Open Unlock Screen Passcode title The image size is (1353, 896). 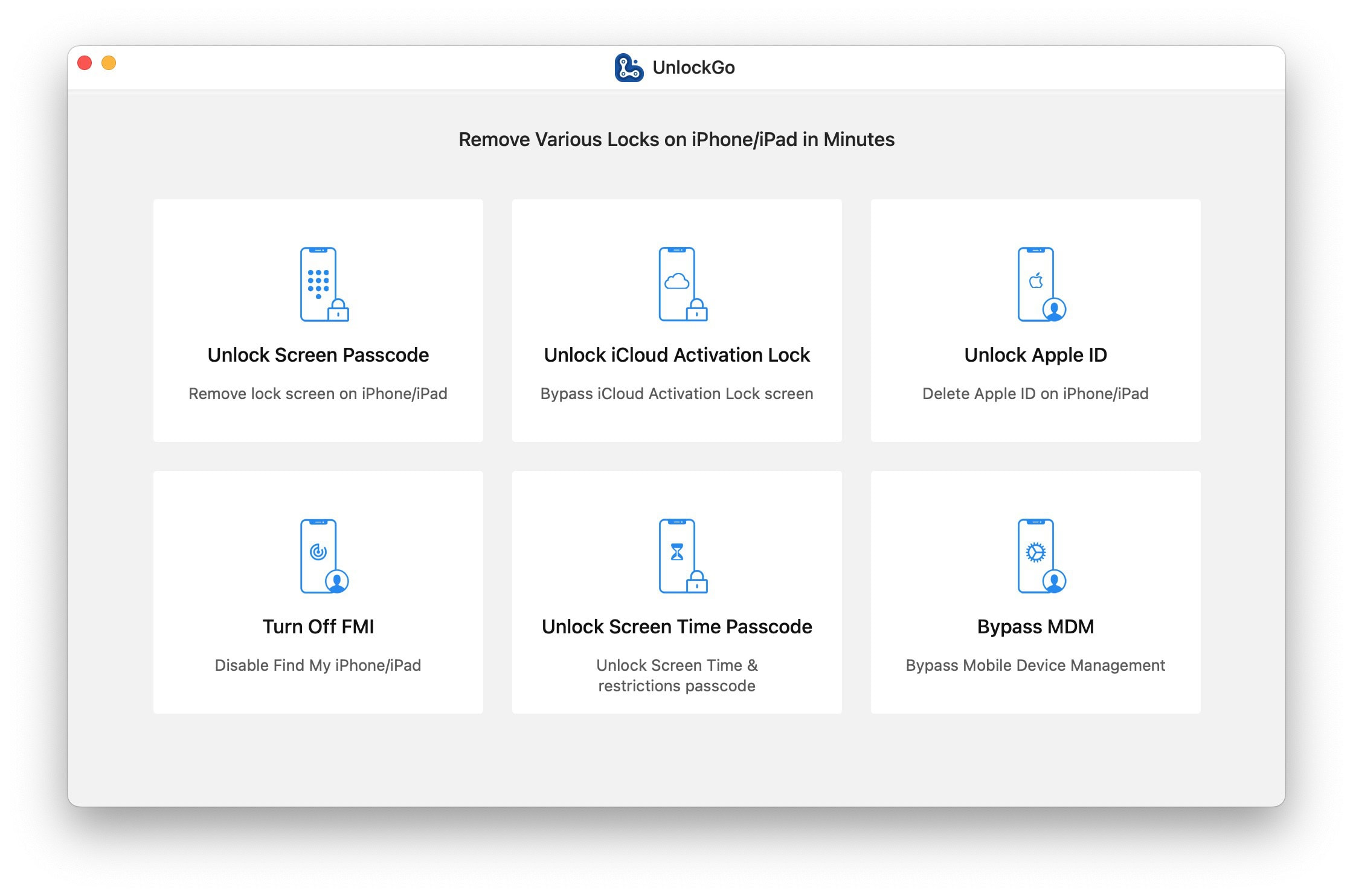(318, 355)
